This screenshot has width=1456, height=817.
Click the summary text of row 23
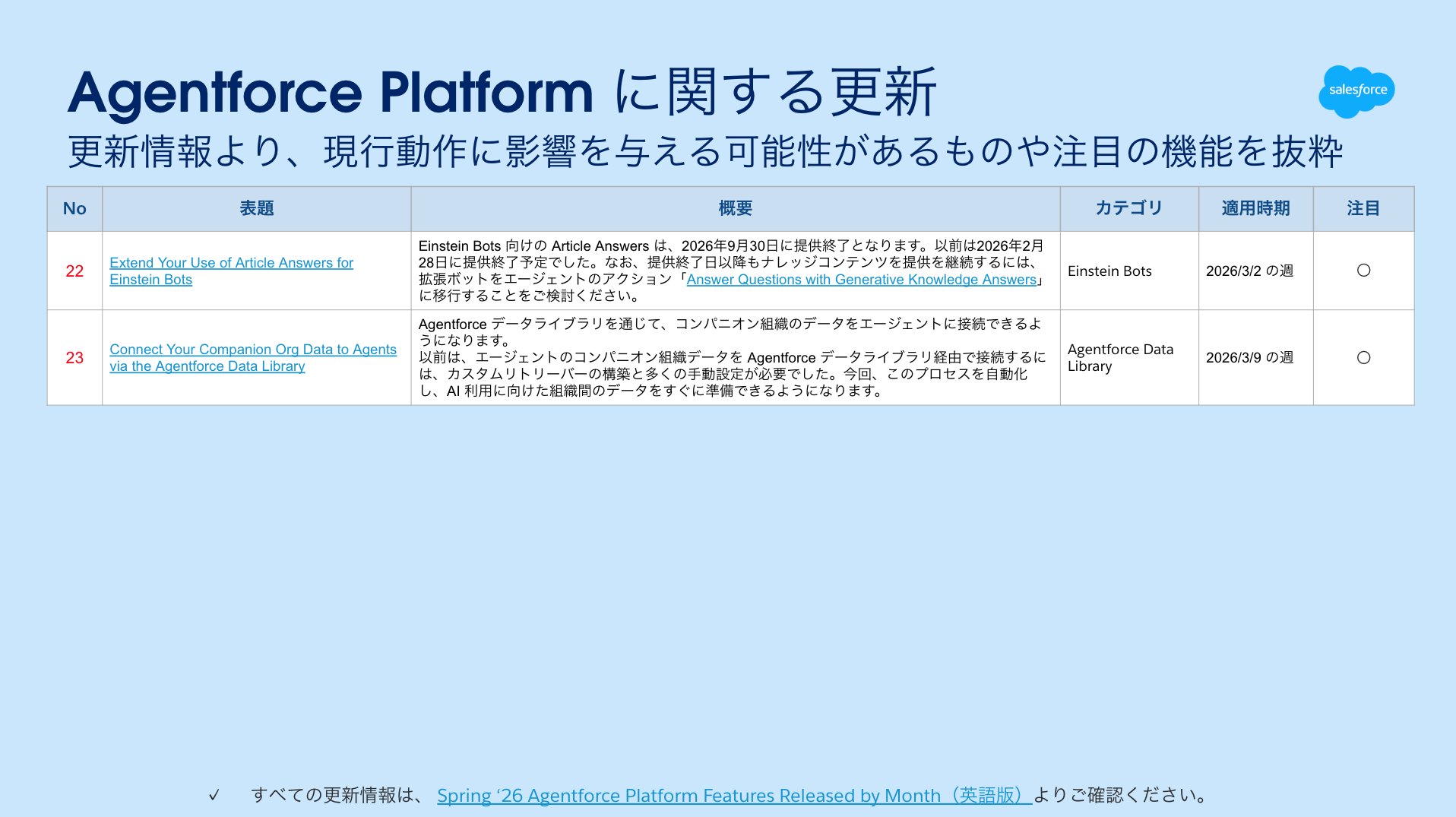(732, 357)
